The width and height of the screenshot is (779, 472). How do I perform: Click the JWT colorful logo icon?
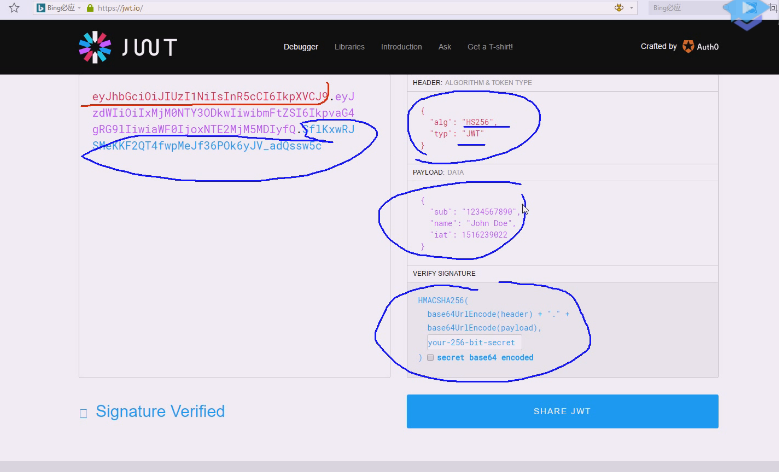click(x=95, y=47)
